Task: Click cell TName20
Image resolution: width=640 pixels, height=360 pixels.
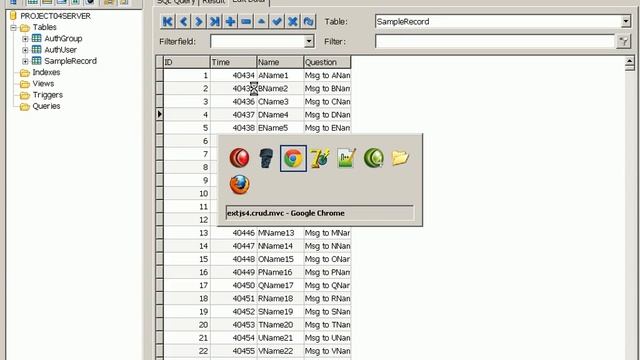Action: tap(280, 324)
